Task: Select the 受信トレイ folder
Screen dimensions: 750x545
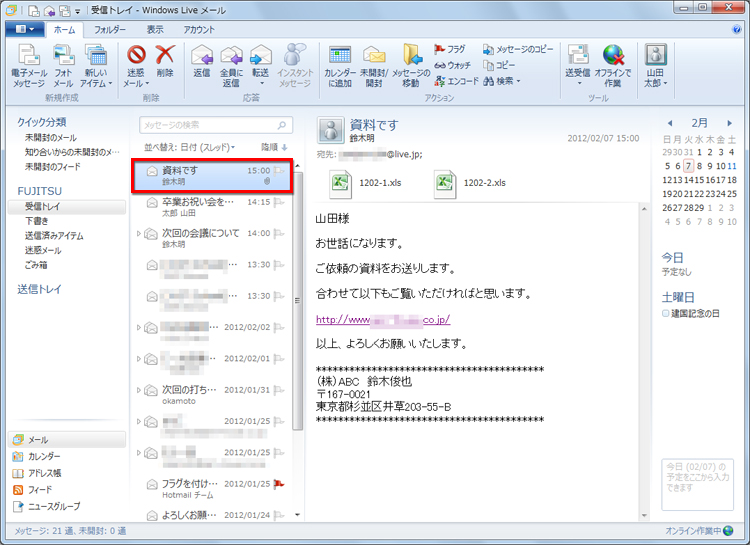Action: click(x=67, y=207)
